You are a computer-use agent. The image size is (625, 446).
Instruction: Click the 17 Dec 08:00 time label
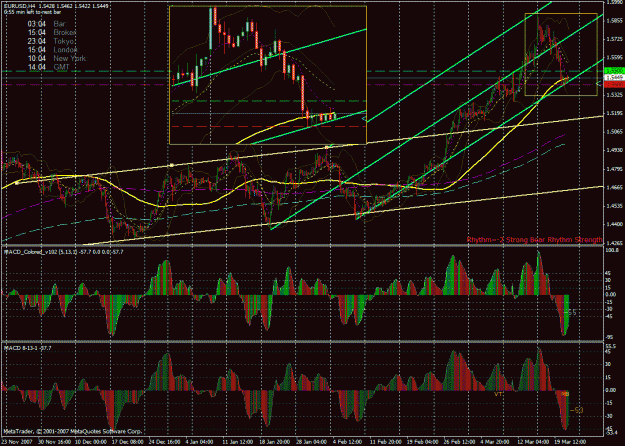pos(130,442)
